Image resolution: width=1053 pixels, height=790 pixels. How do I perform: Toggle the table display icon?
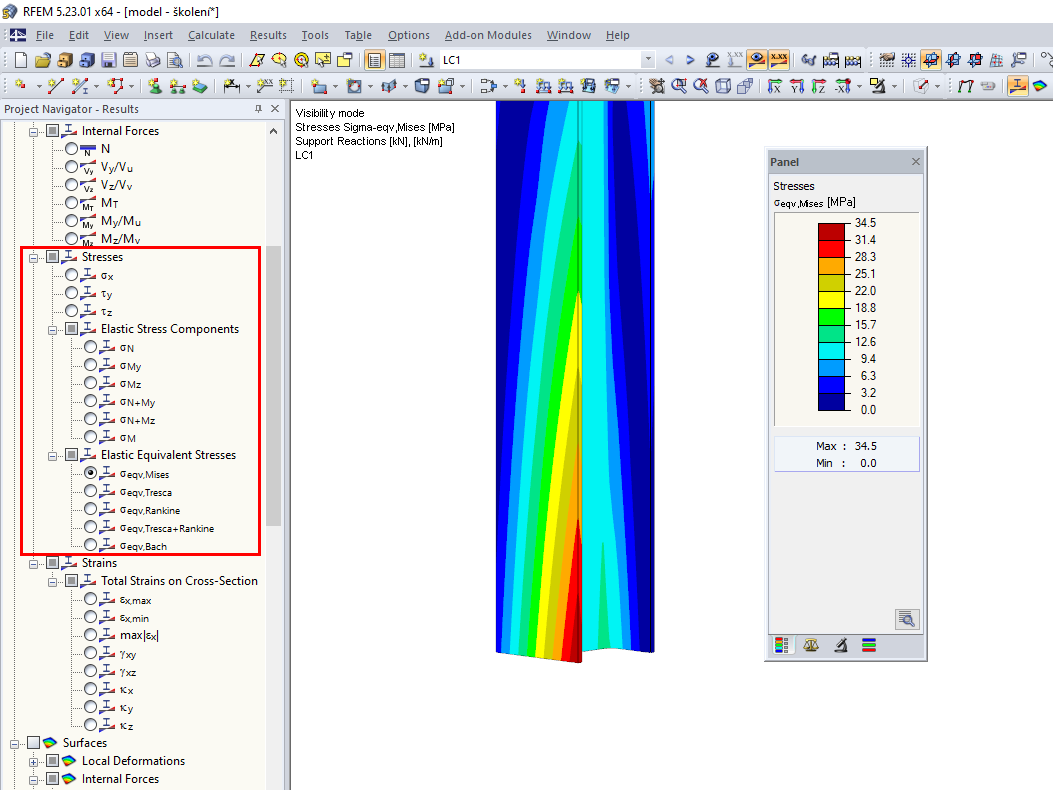point(397,60)
